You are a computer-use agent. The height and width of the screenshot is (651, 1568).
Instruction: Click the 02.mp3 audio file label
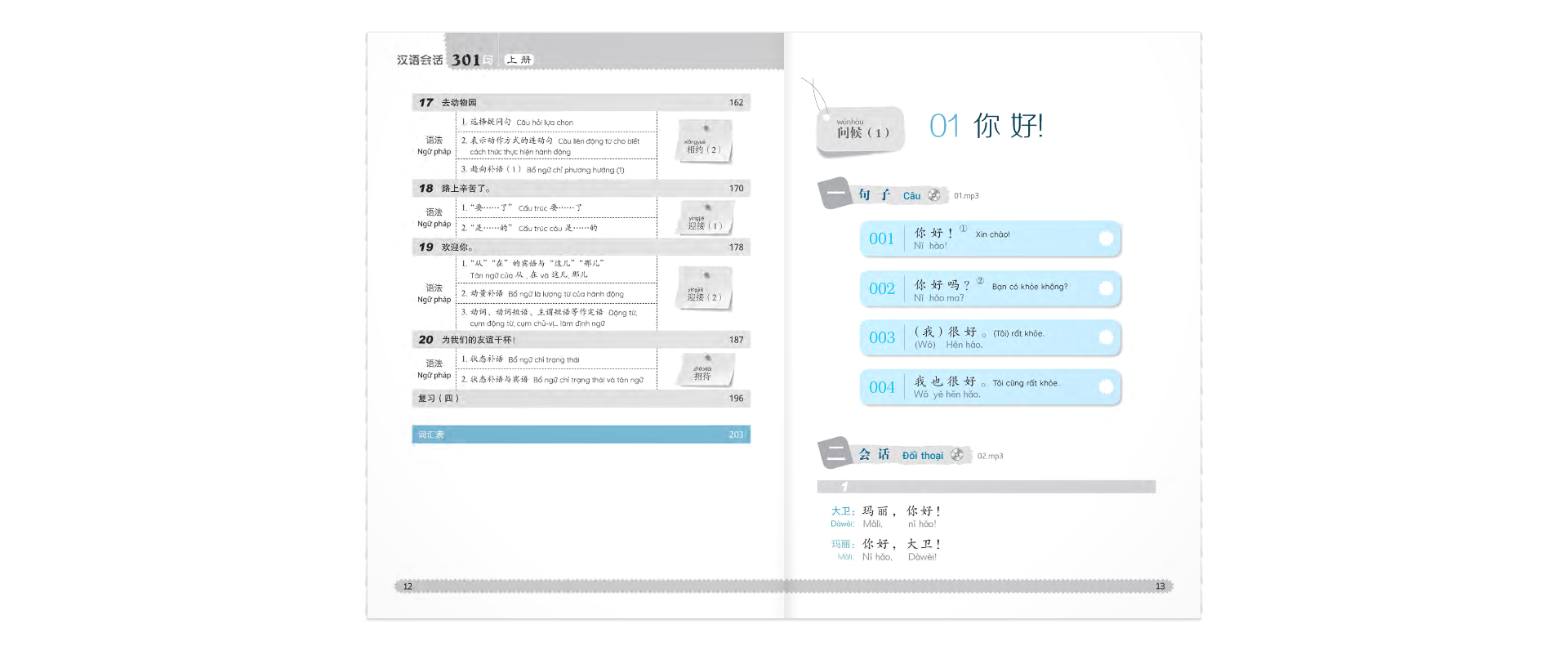(990, 456)
